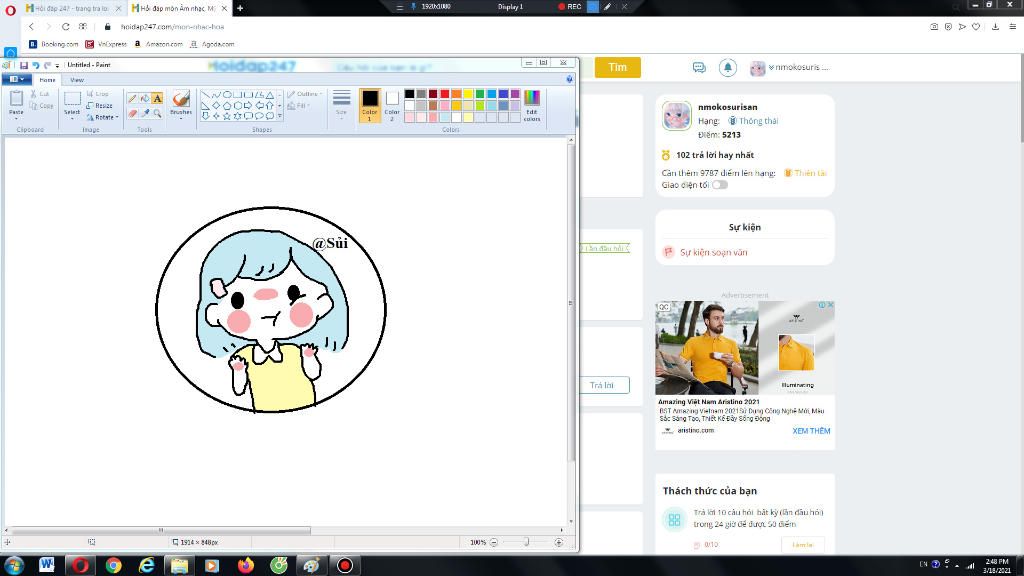This screenshot has width=1024, height=576.
Task: Open the Booking.com bookmark
Action: [54, 44]
